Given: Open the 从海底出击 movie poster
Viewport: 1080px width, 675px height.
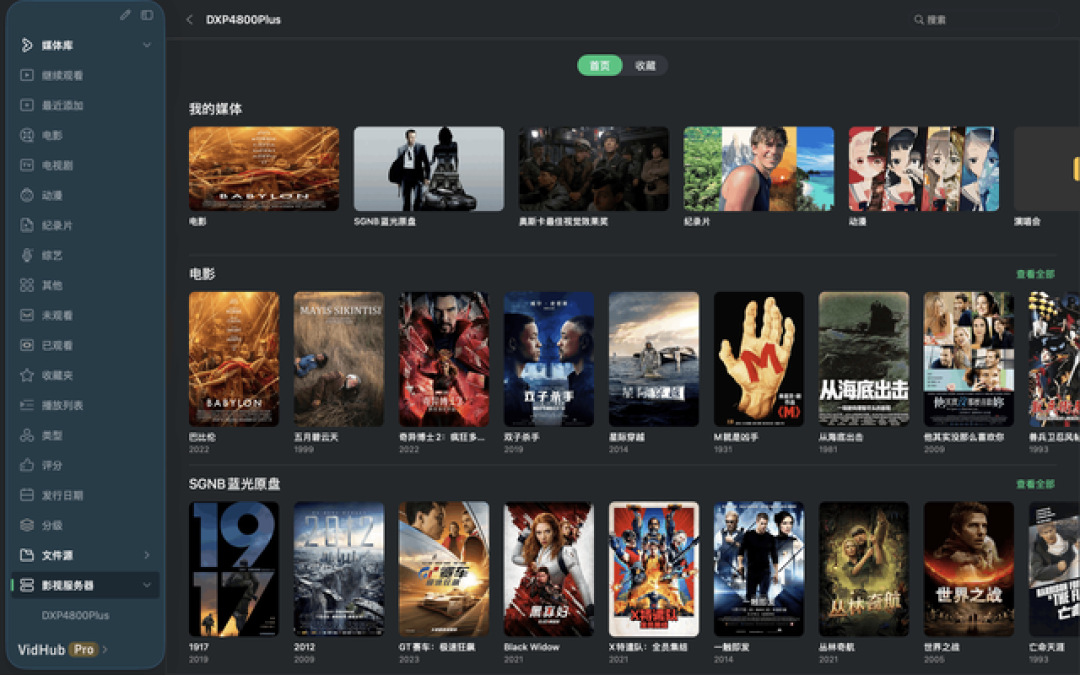Looking at the screenshot, I should (864, 359).
